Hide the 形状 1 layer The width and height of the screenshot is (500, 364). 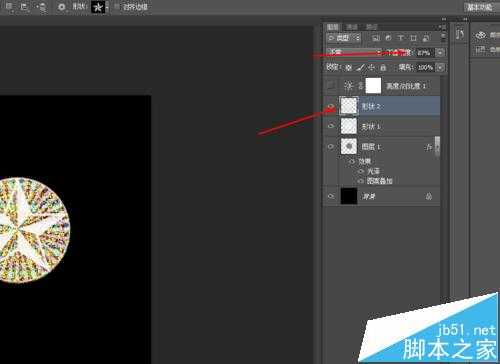(x=331, y=126)
